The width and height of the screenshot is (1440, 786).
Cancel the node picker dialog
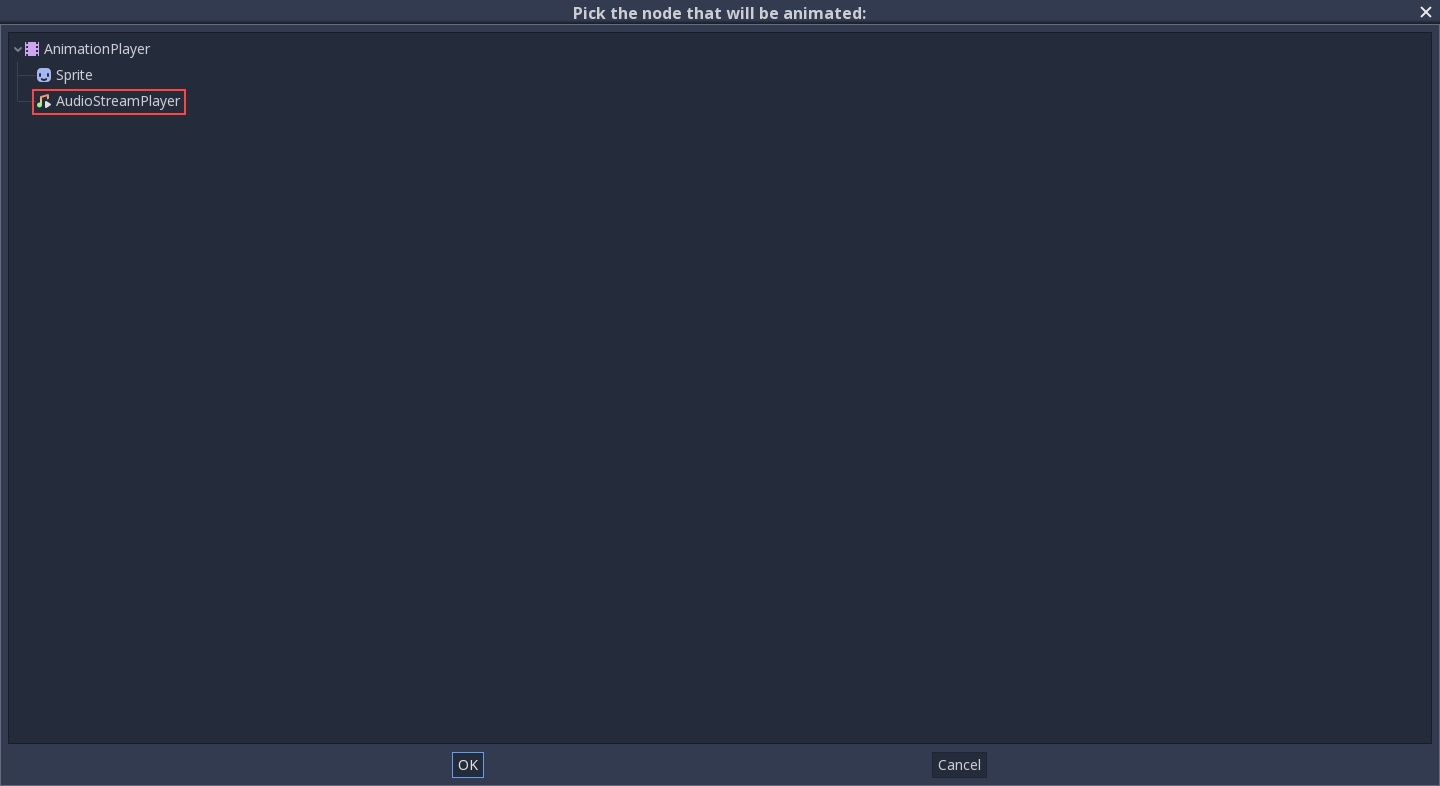pos(959,765)
